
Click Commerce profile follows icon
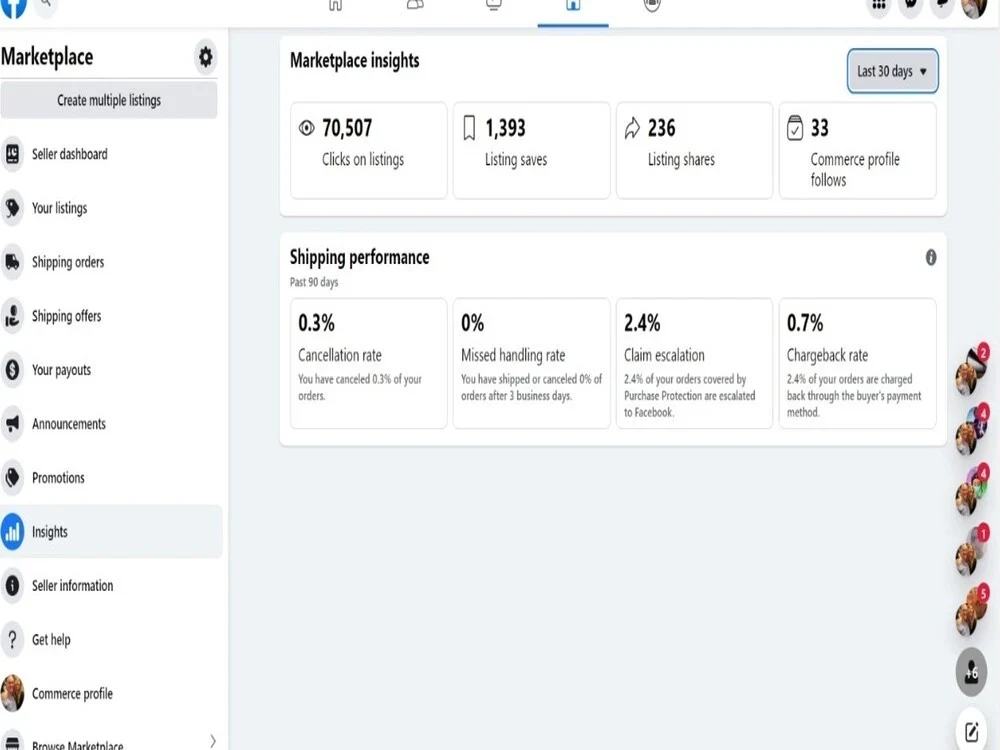click(x=795, y=128)
